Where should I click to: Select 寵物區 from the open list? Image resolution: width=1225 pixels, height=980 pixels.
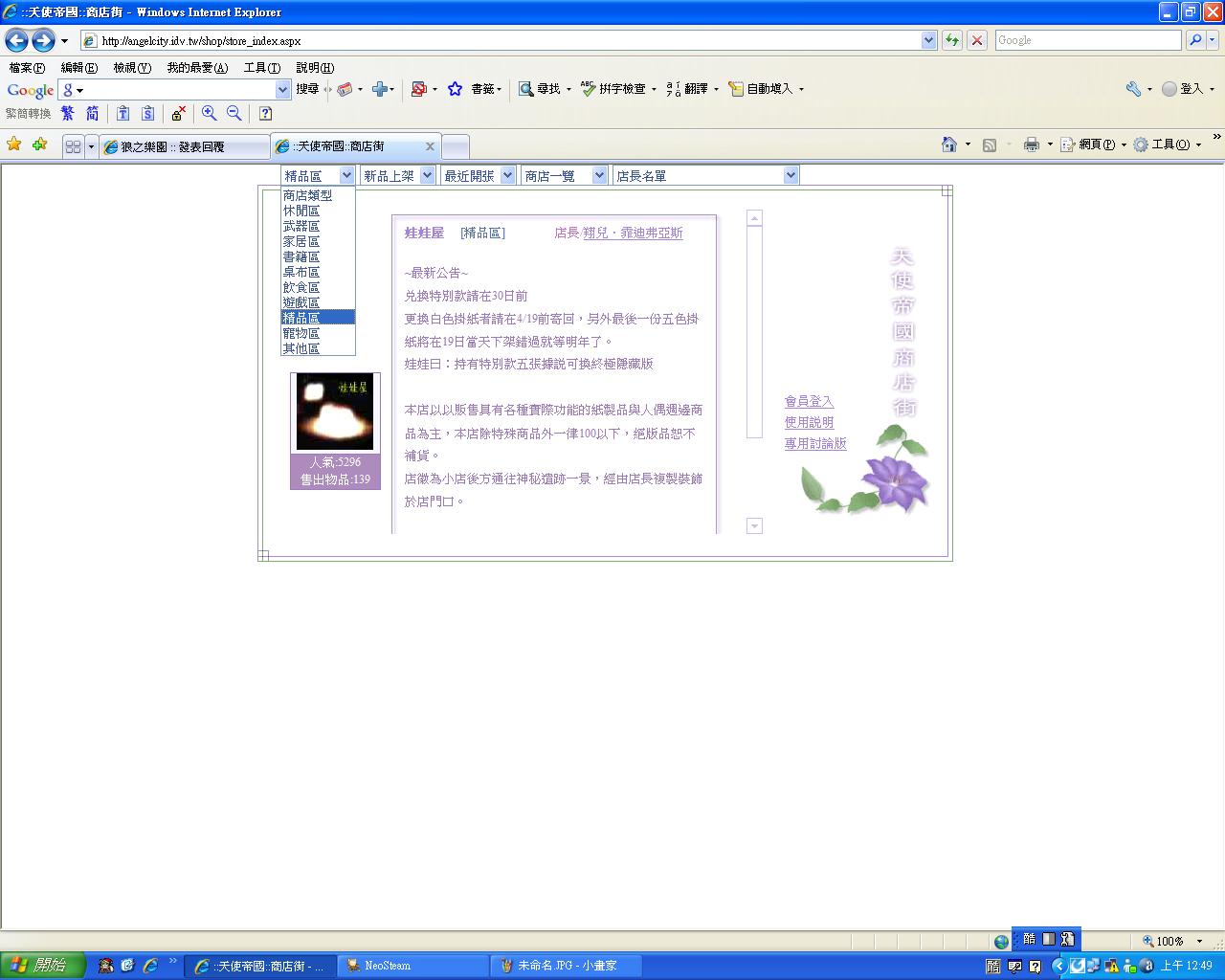coord(301,333)
